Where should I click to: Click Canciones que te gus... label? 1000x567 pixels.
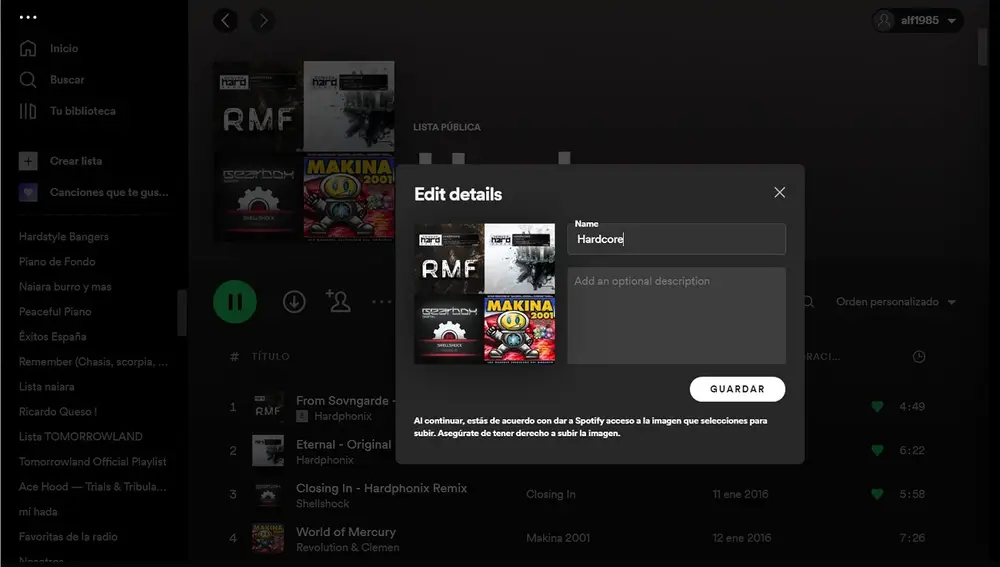(x=109, y=192)
